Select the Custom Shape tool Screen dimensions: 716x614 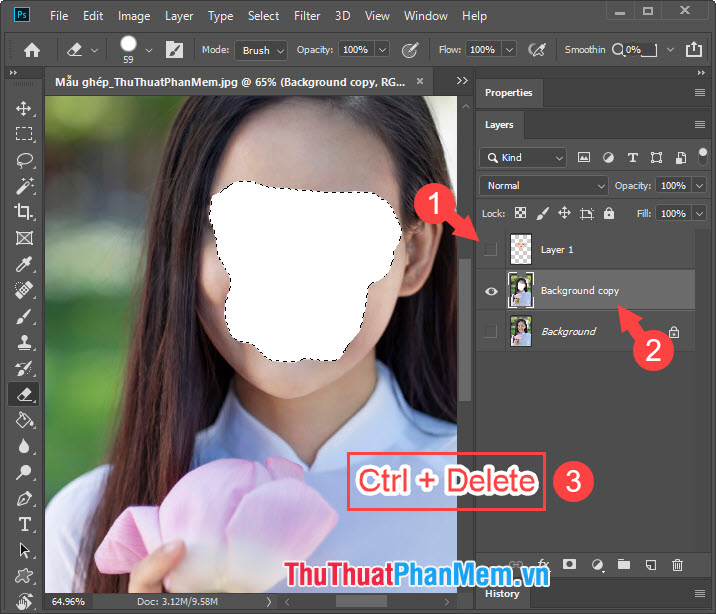coord(24,576)
